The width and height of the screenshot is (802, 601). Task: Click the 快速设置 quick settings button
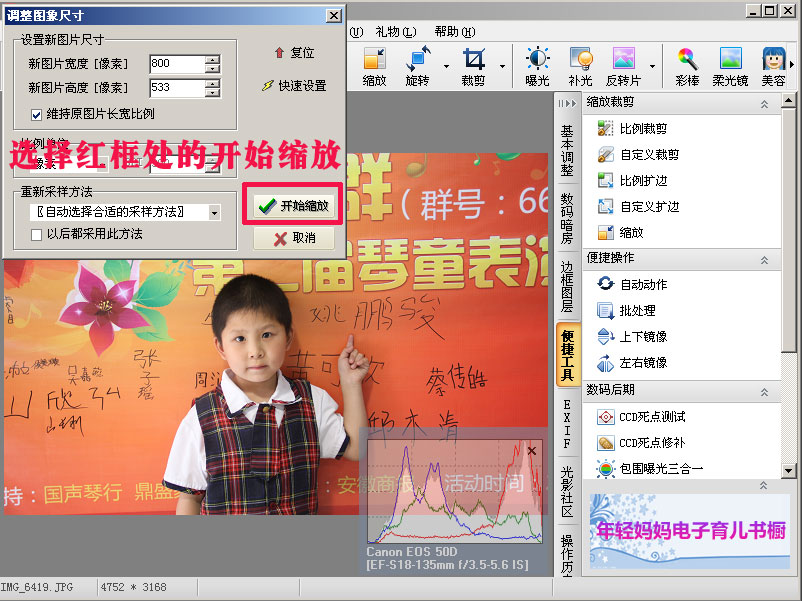[x=294, y=85]
